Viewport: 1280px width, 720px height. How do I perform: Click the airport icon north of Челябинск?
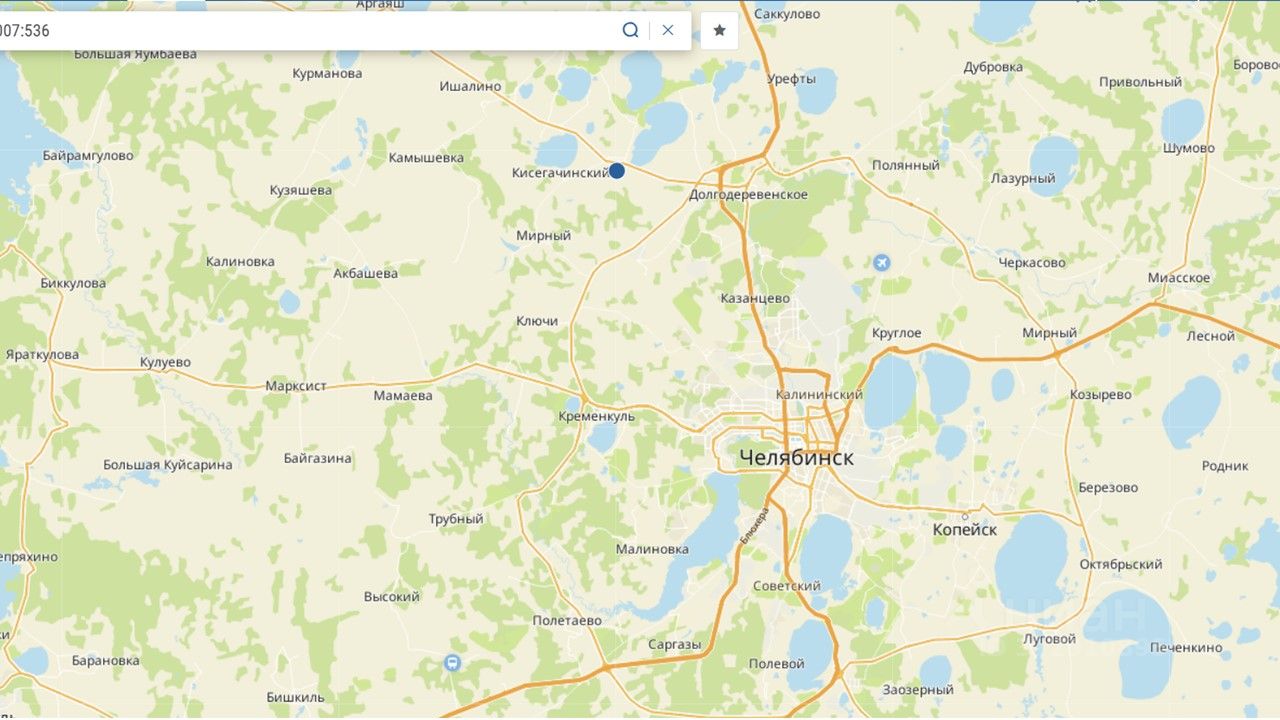point(881,262)
